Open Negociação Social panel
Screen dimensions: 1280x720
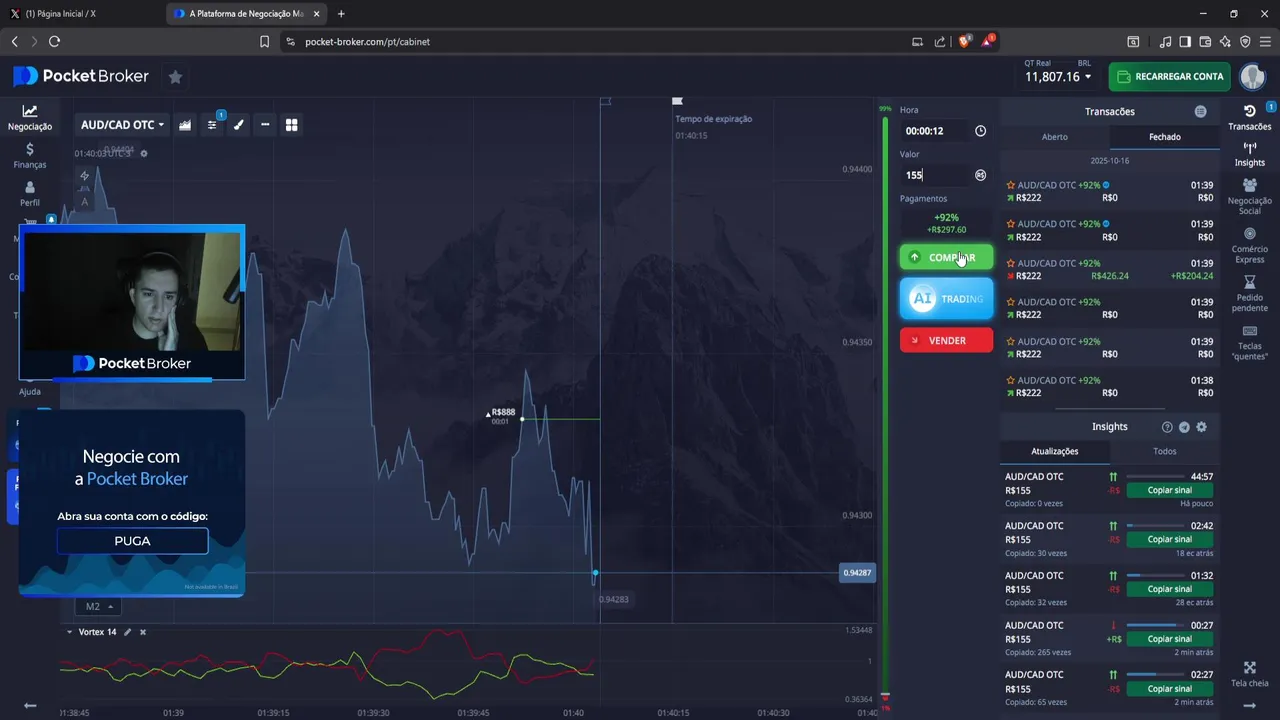coord(1249,197)
